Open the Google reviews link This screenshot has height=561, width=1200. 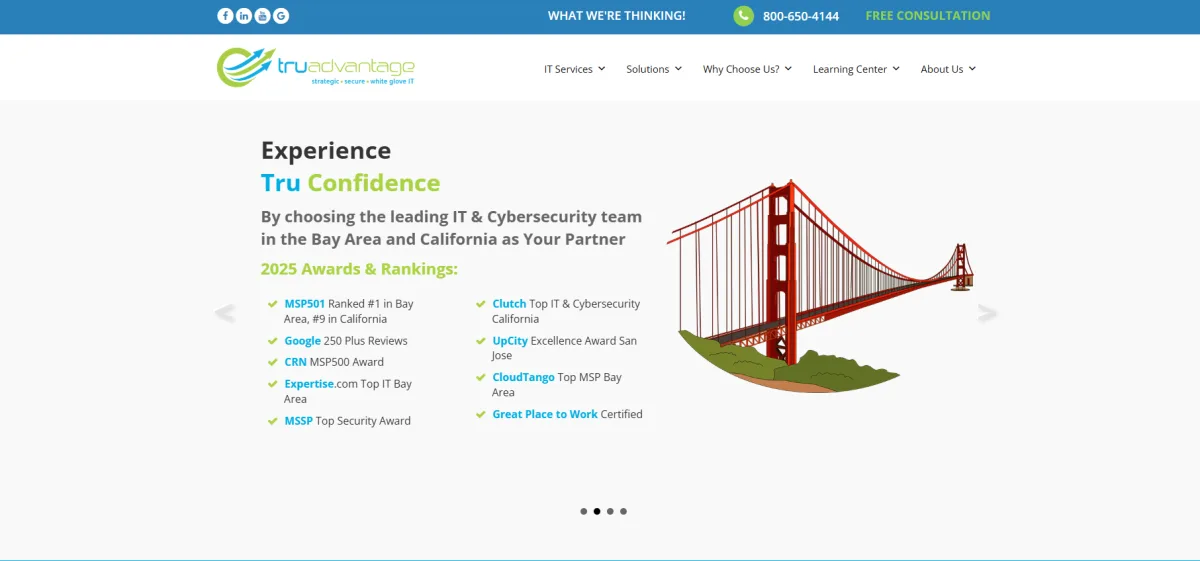[303, 341]
